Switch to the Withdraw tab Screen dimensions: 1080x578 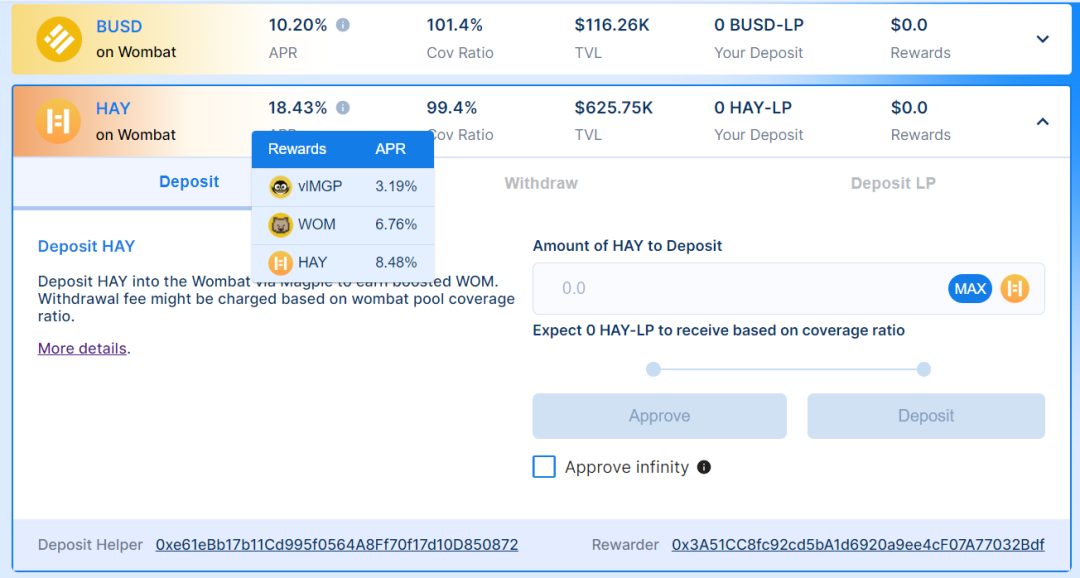[x=540, y=182]
